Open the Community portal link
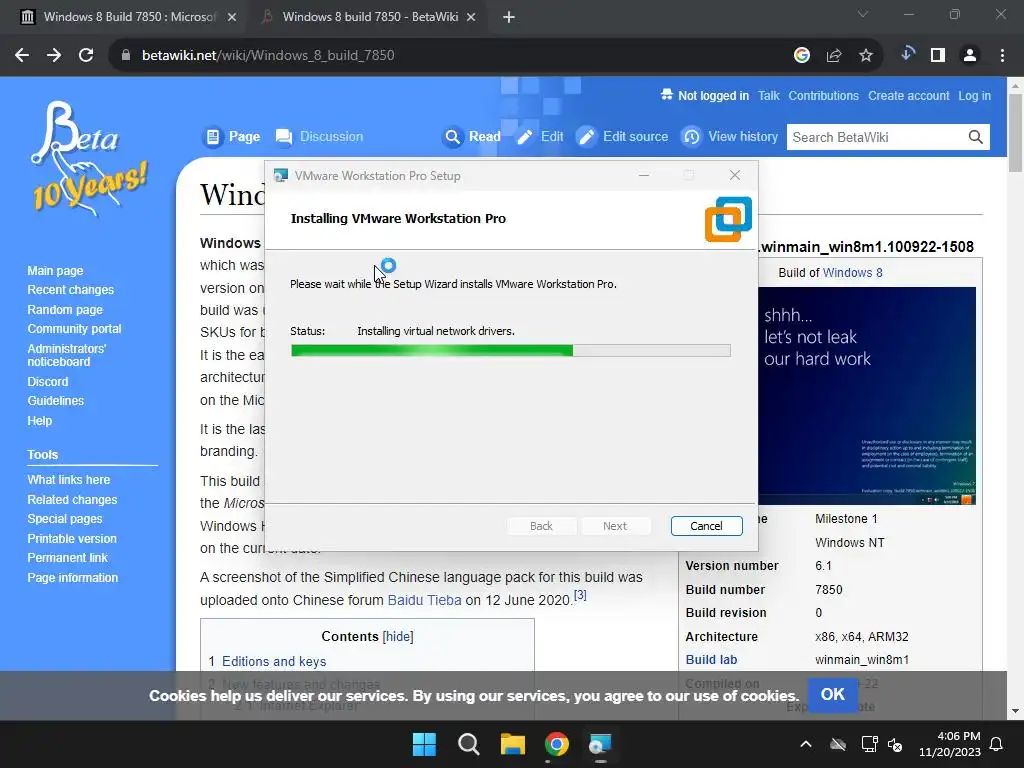The width and height of the screenshot is (1024, 768). 74,329
